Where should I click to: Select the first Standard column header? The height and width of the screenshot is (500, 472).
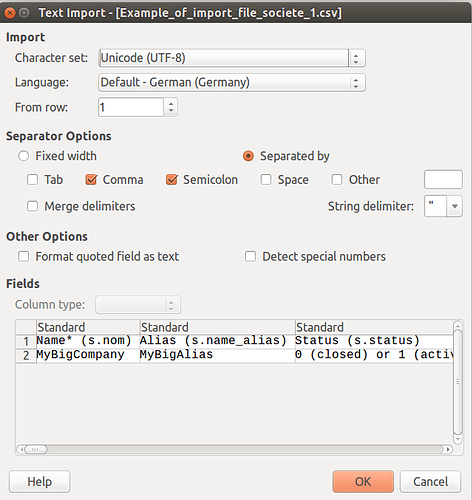[88, 327]
